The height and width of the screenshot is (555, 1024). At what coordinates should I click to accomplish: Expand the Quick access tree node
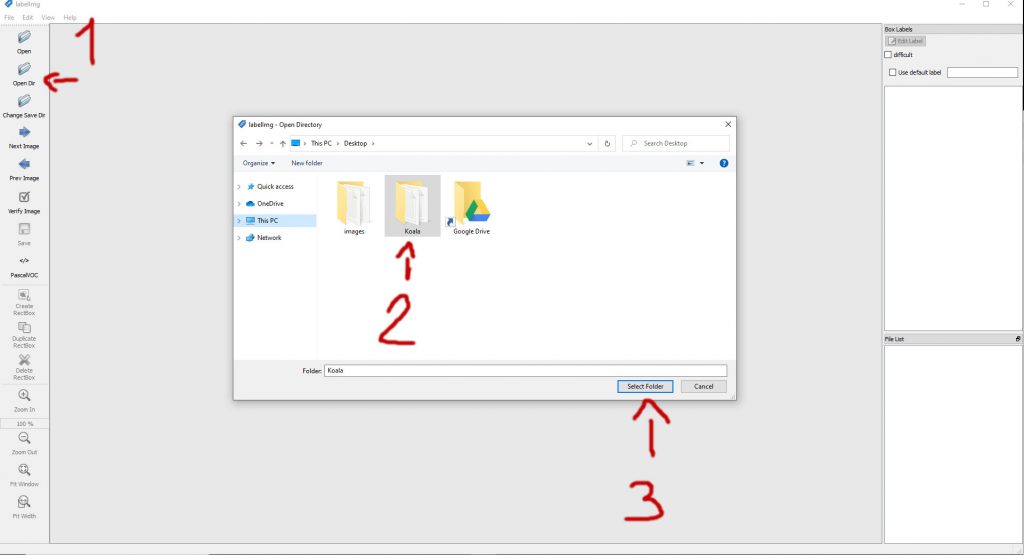click(x=239, y=187)
